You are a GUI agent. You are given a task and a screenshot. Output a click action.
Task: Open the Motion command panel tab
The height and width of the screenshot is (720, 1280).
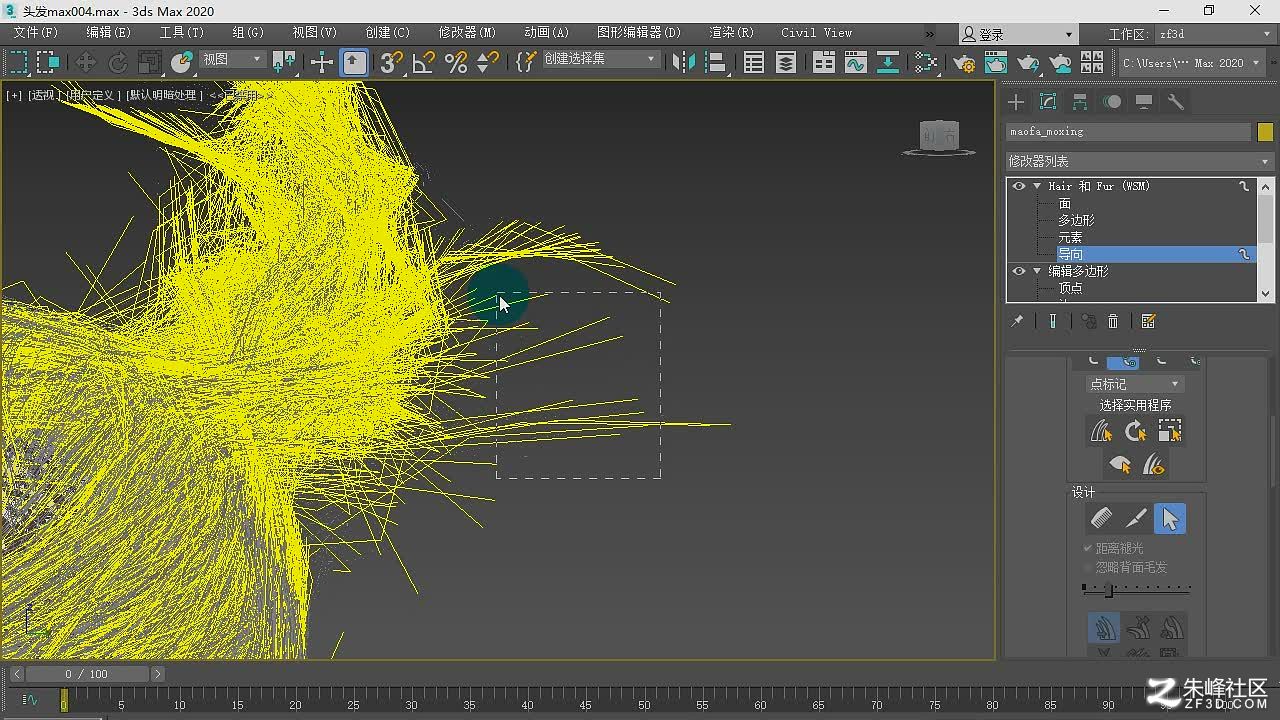coord(1112,102)
